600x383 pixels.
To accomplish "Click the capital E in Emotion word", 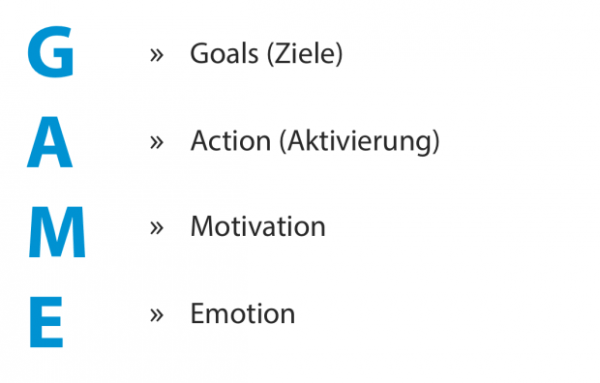I will coord(199,313).
